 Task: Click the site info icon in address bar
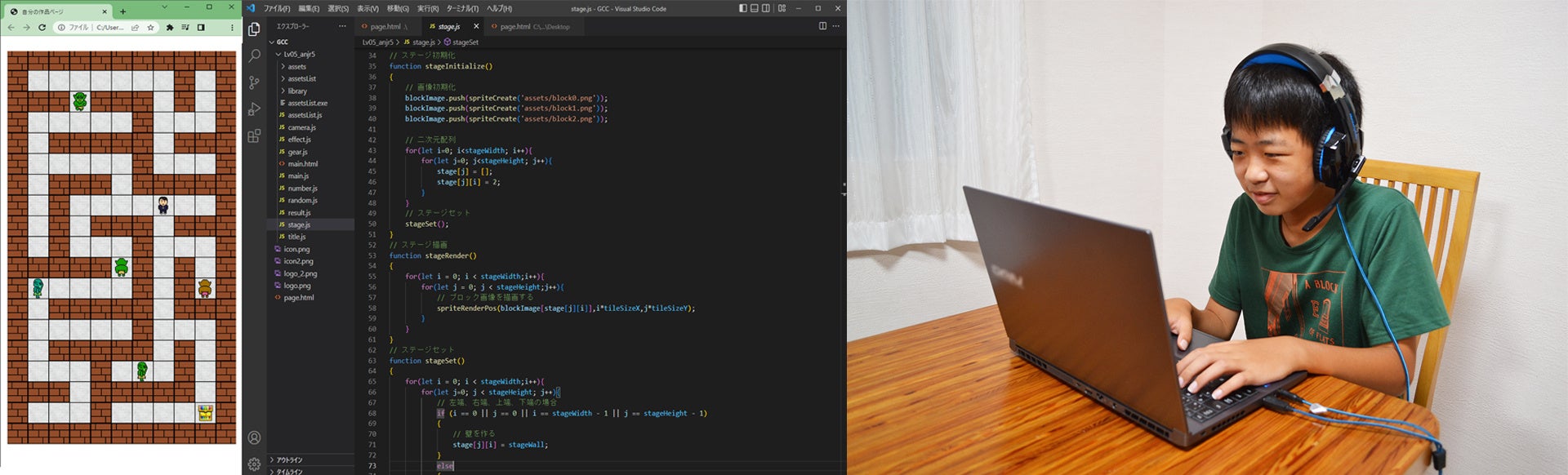click(61, 27)
